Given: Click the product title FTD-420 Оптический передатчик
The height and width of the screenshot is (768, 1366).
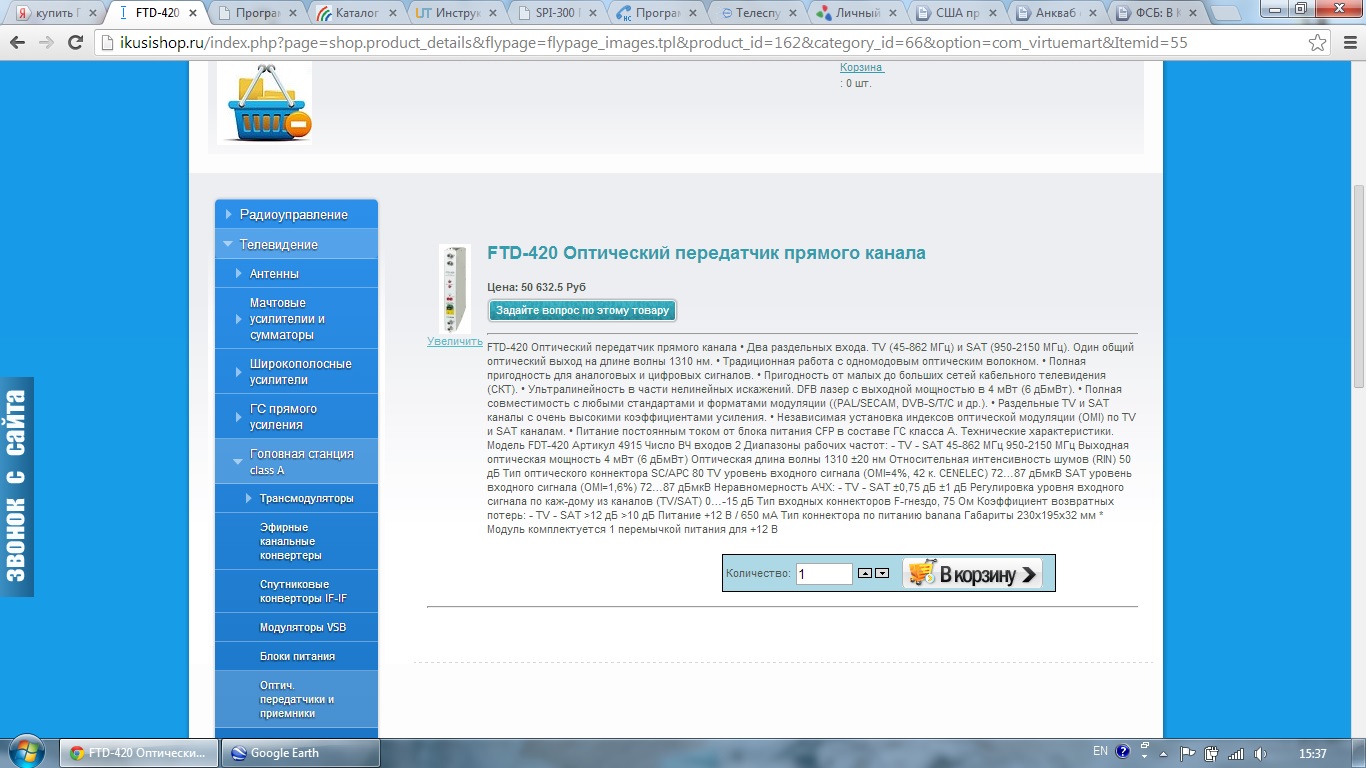Looking at the screenshot, I should [x=706, y=253].
